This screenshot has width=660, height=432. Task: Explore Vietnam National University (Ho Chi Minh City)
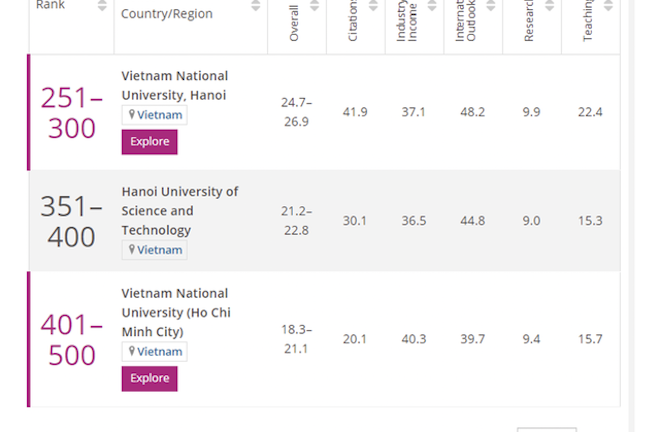coord(149,379)
